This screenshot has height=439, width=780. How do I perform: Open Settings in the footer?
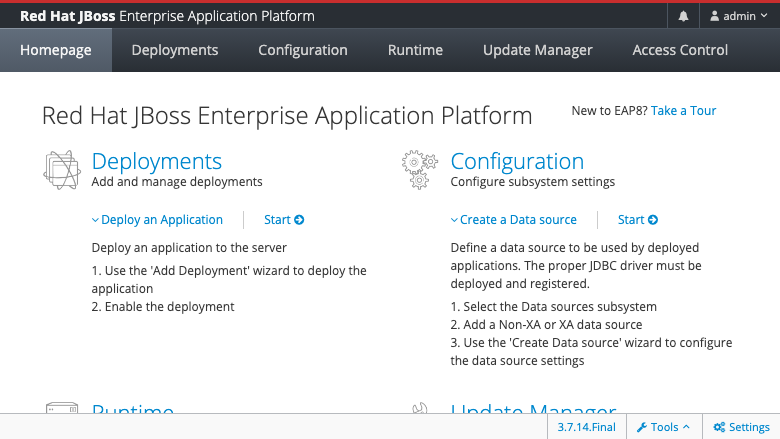click(741, 427)
